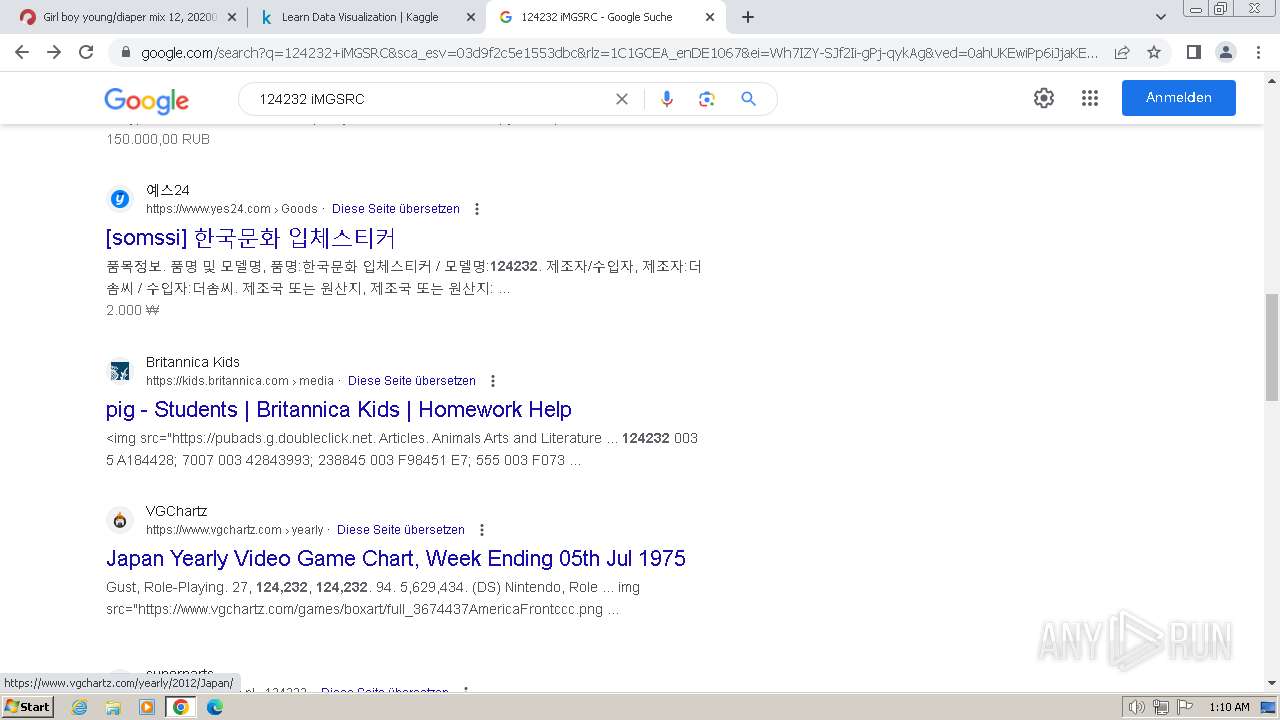Open the Chrome three-dot menu
The width and height of the screenshot is (1280, 720).
[x=1258, y=52]
